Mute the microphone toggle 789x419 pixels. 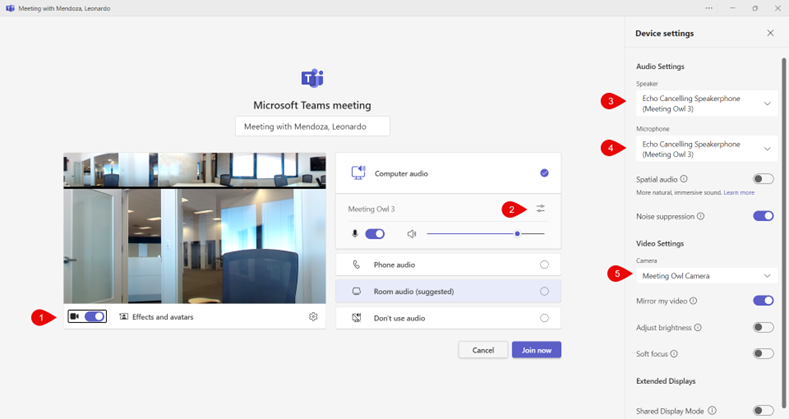(375, 234)
